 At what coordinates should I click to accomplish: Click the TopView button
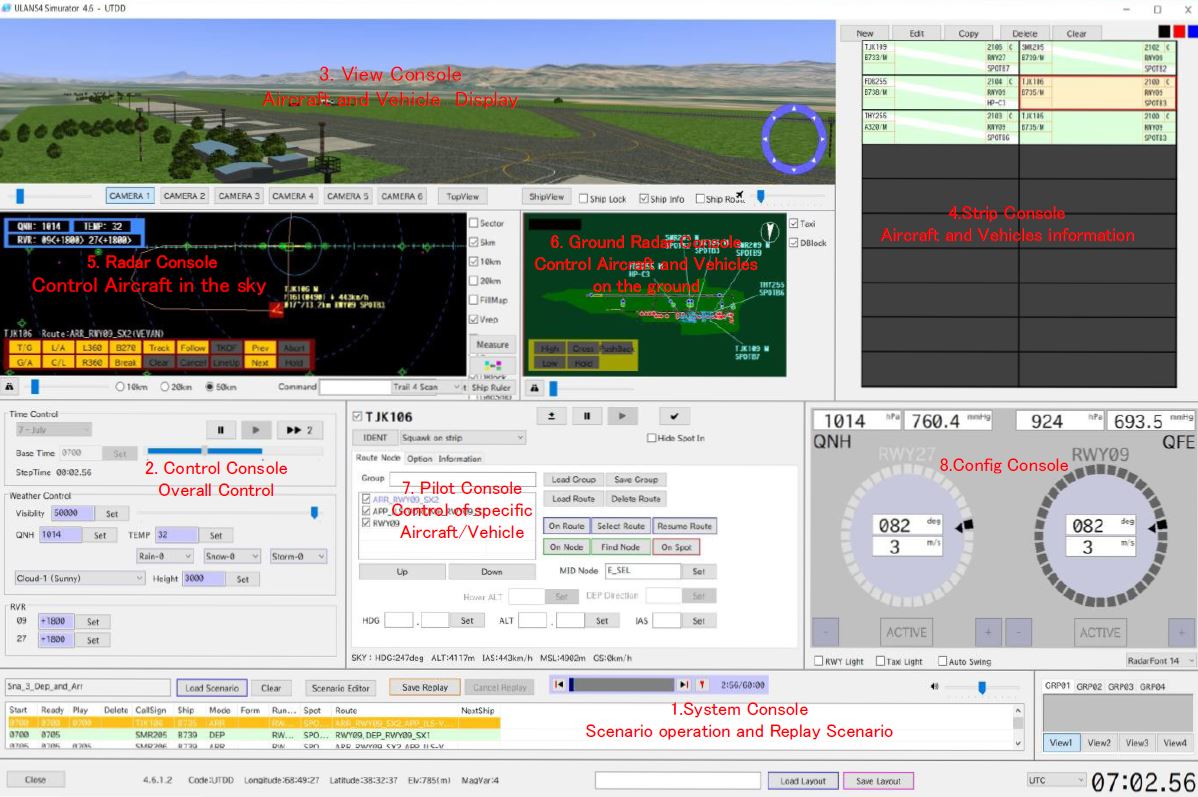point(462,196)
